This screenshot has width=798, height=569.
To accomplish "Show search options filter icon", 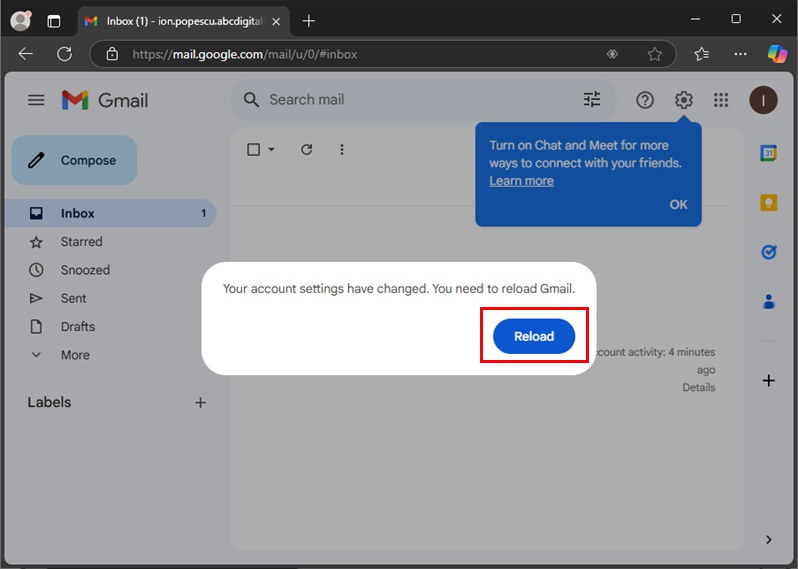I will 592,100.
